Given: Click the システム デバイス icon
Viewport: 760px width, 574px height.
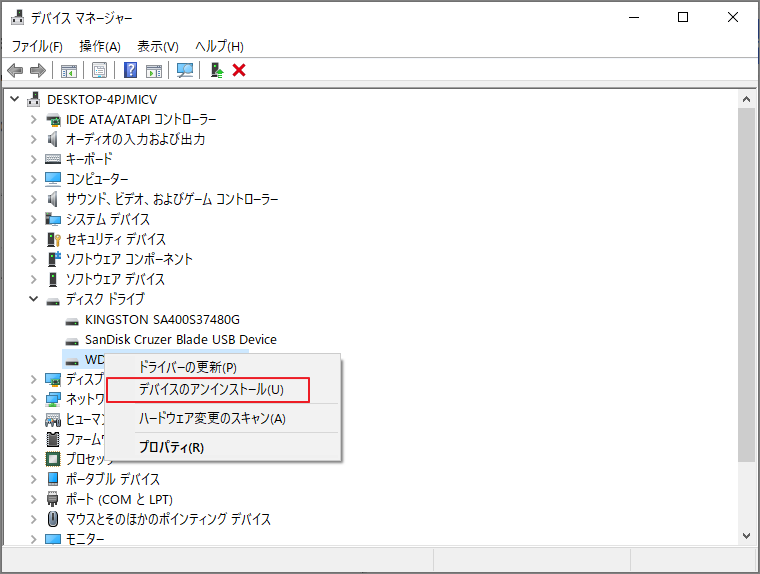Looking at the screenshot, I should point(53,219).
